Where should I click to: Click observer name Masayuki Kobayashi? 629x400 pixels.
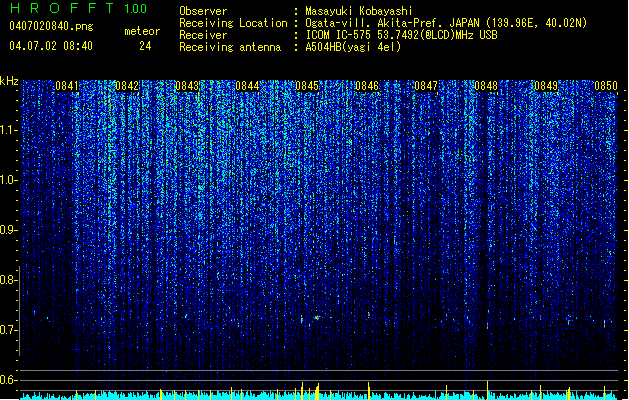tap(359, 11)
